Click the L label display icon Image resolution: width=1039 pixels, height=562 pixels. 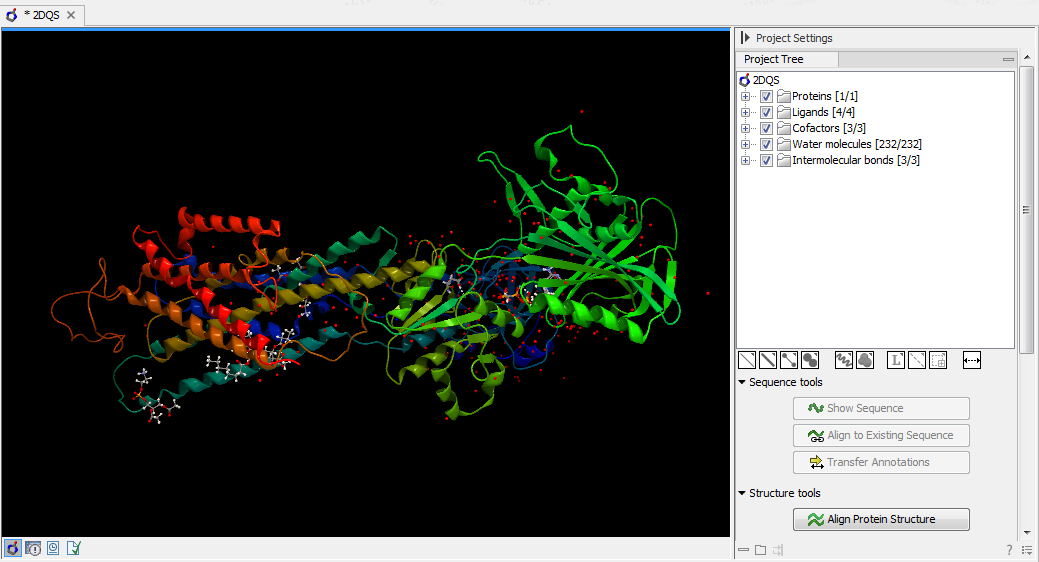coord(896,360)
